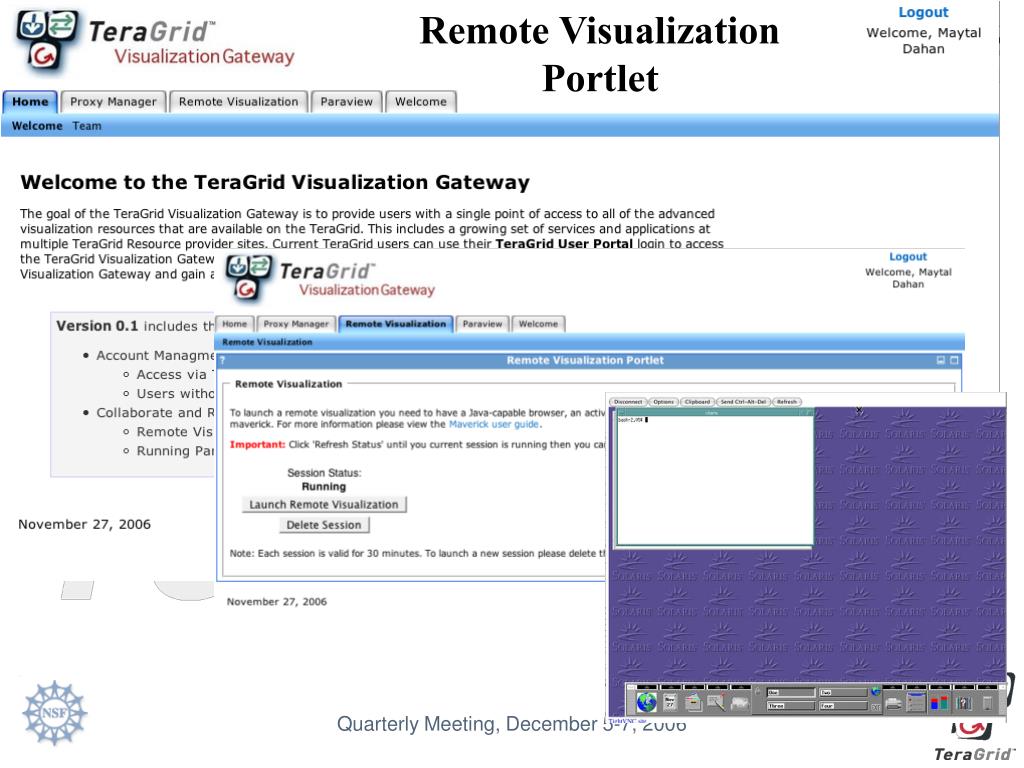Switch to workspace Three in CDE panel
The width and height of the screenshot is (1024, 768).
pyautogui.click(x=791, y=706)
